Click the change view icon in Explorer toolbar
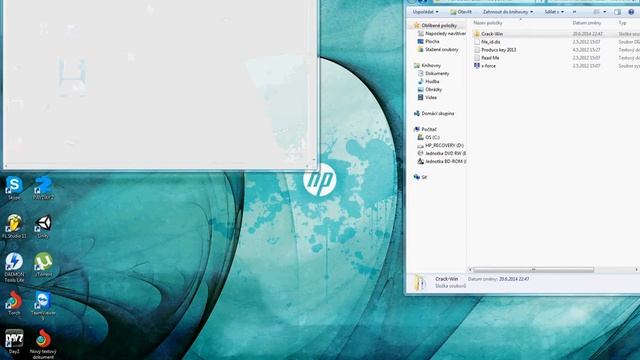This screenshot has width=640, height=360. pos(596,12)
